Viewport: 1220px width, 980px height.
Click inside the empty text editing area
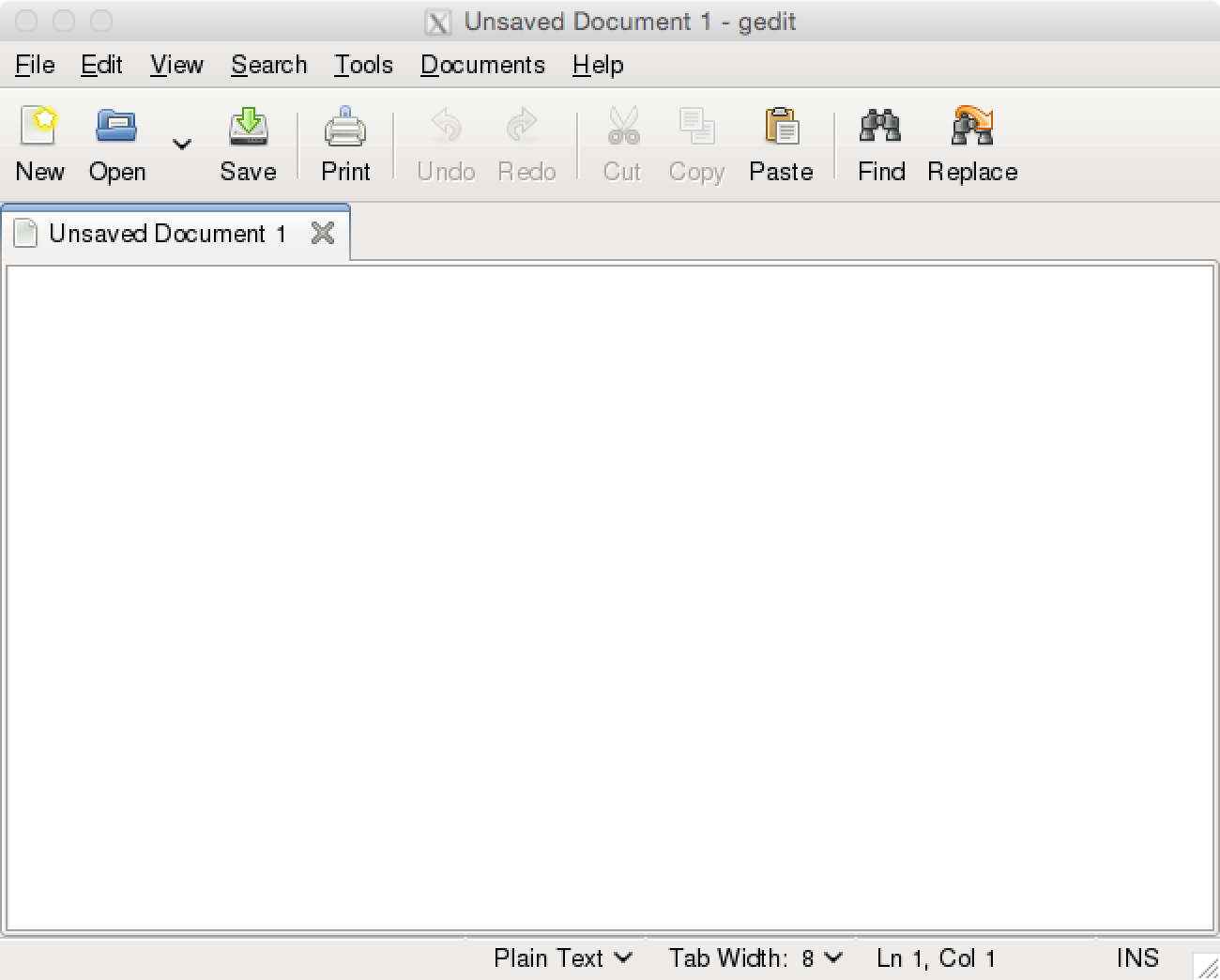click(610, 598)
